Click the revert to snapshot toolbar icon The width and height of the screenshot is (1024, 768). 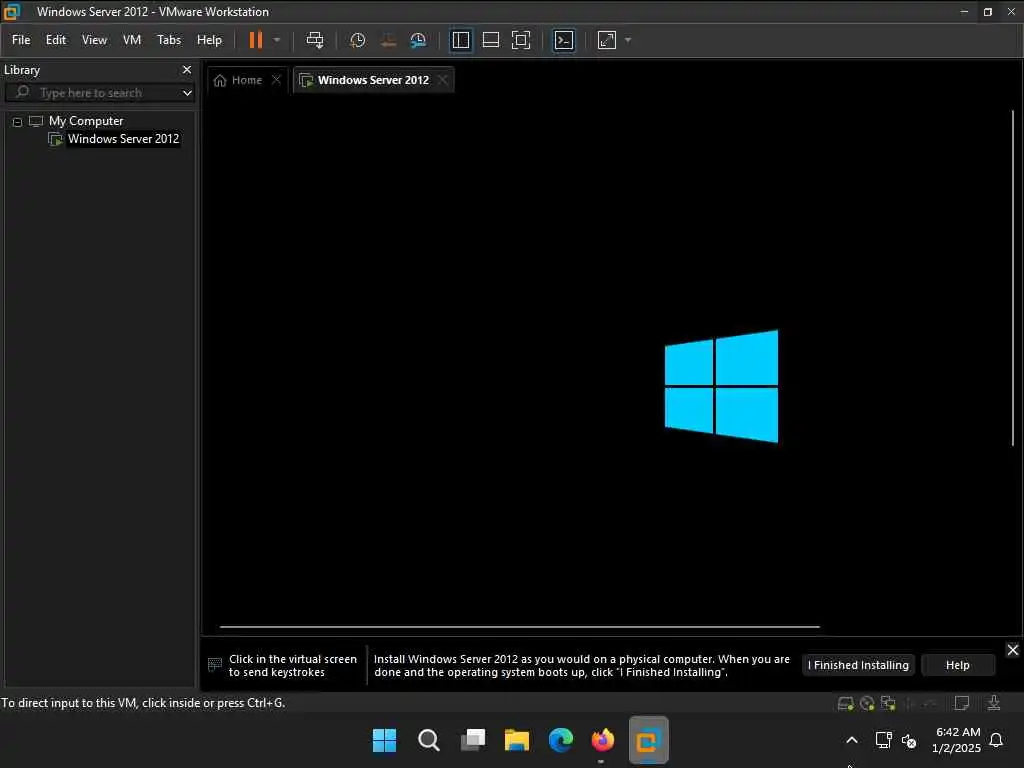(x=388, y=40)
